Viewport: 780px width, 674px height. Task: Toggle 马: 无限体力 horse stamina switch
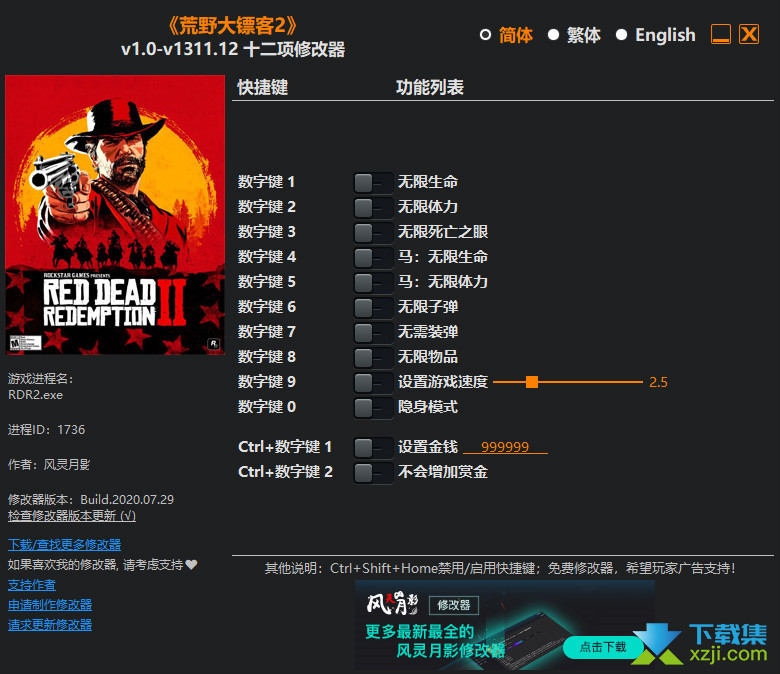tap(373, 283)
